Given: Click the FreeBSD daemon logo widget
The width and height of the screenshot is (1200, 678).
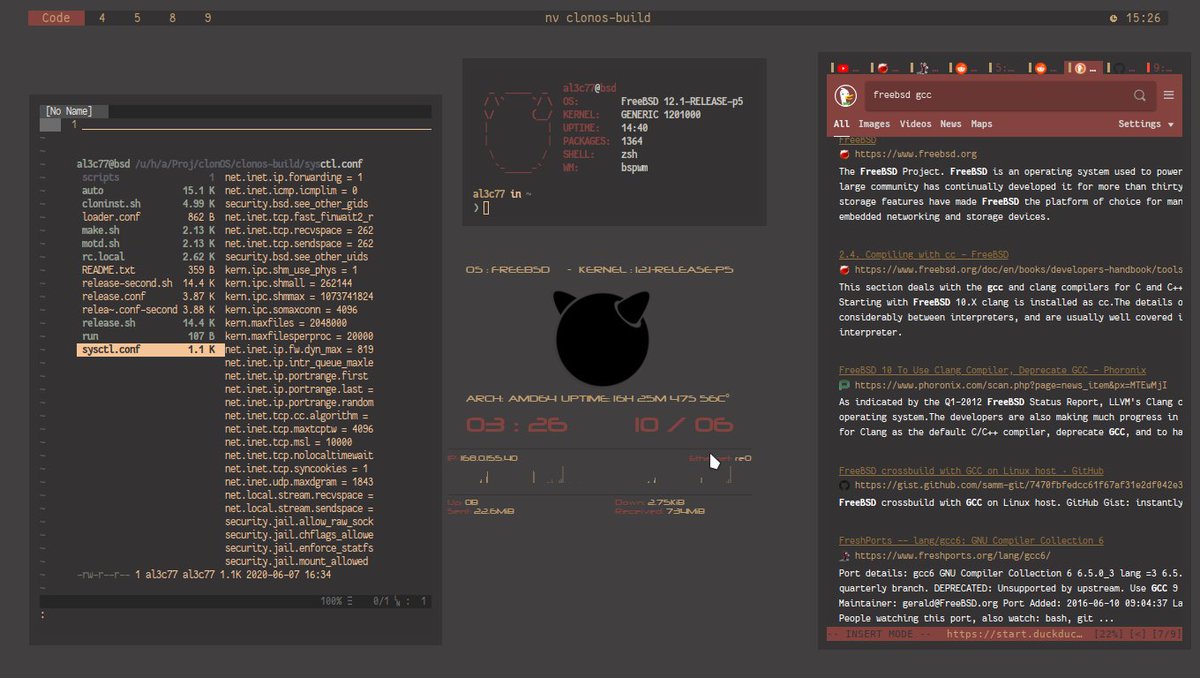Looking at the screenshot, I should 603,339.
